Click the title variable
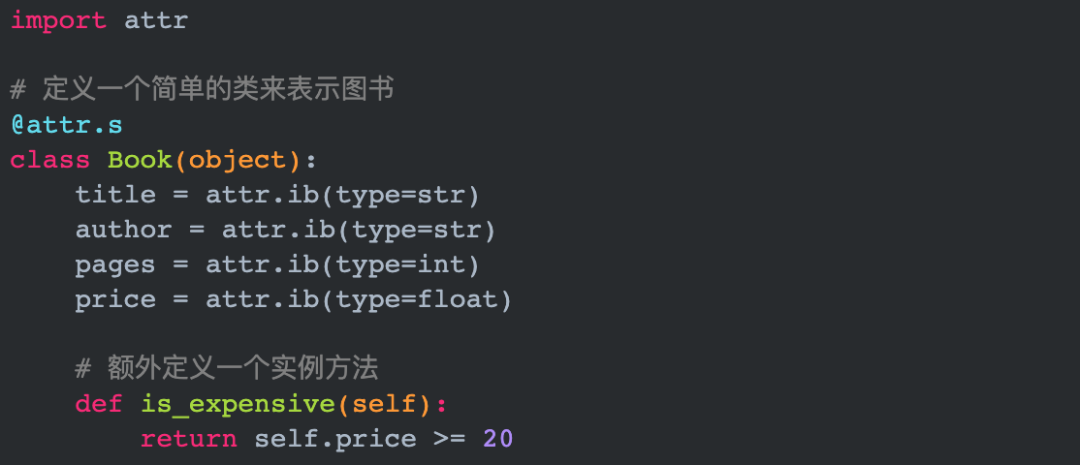The width and height of the screenshot is (1080, 465). [116, 195]
